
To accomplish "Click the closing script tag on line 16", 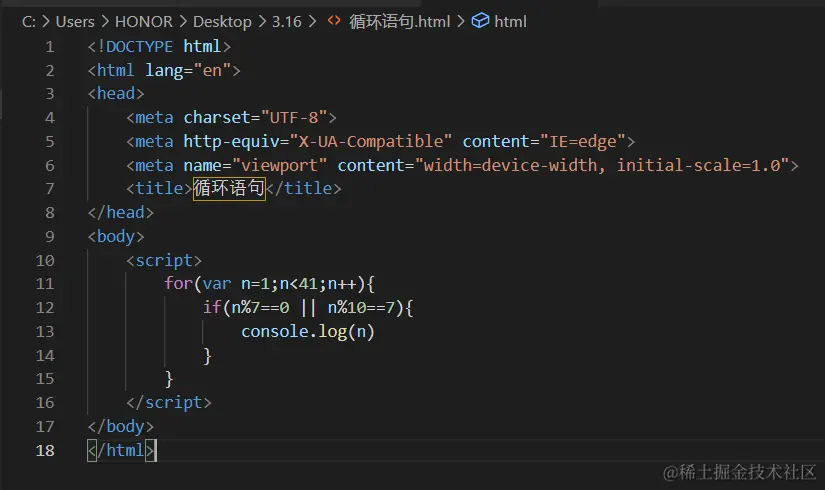I will (x=168, y=403).
